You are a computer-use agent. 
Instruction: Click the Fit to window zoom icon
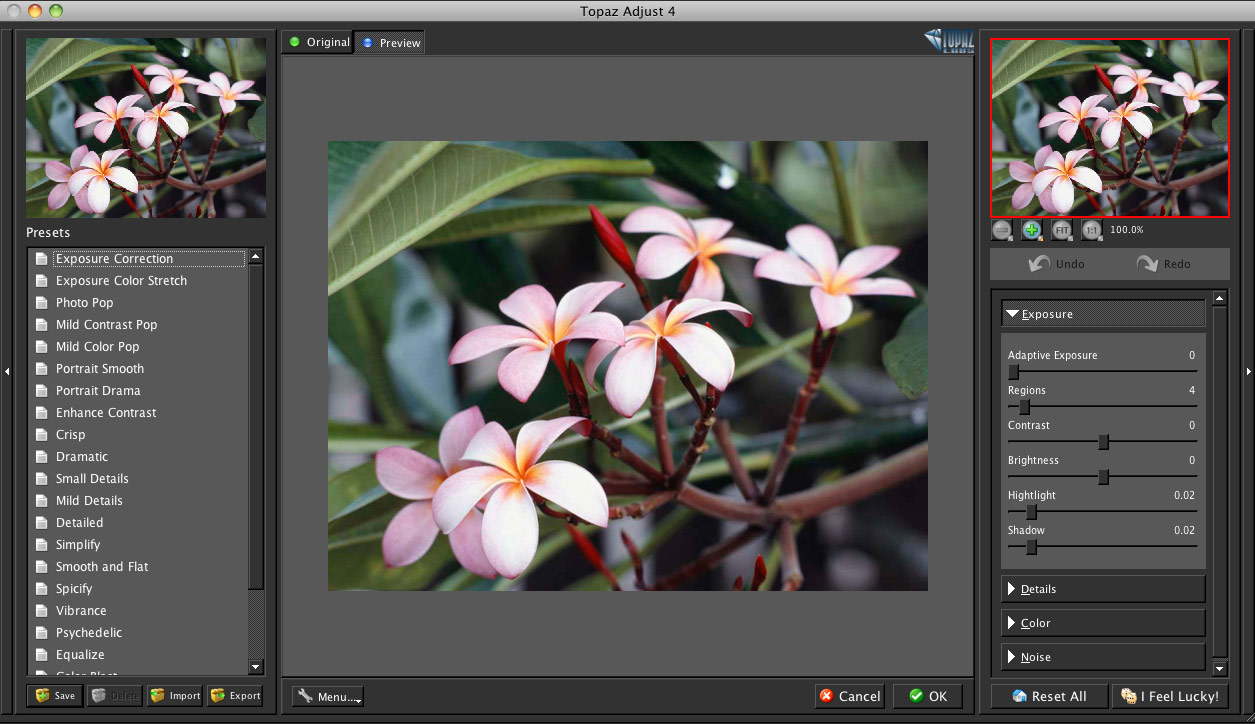[x=1062, y=230]
